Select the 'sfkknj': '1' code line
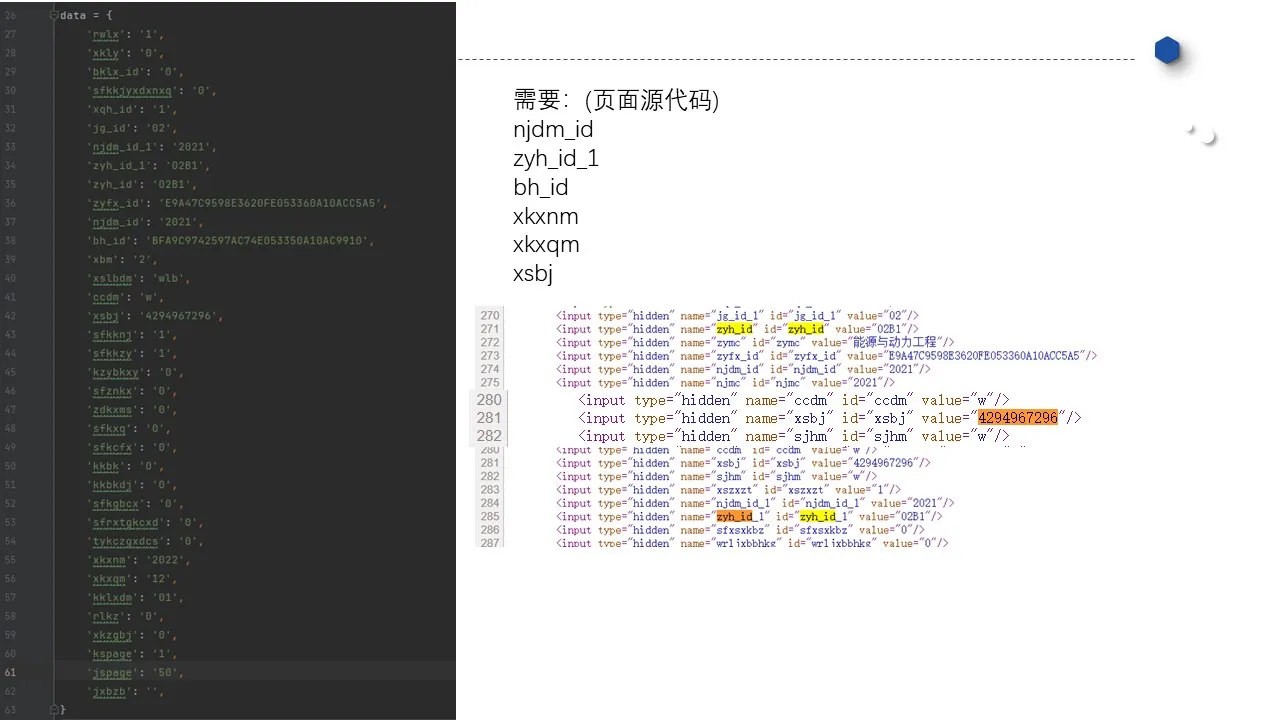The image size is (1280, 720). point(133,335)
